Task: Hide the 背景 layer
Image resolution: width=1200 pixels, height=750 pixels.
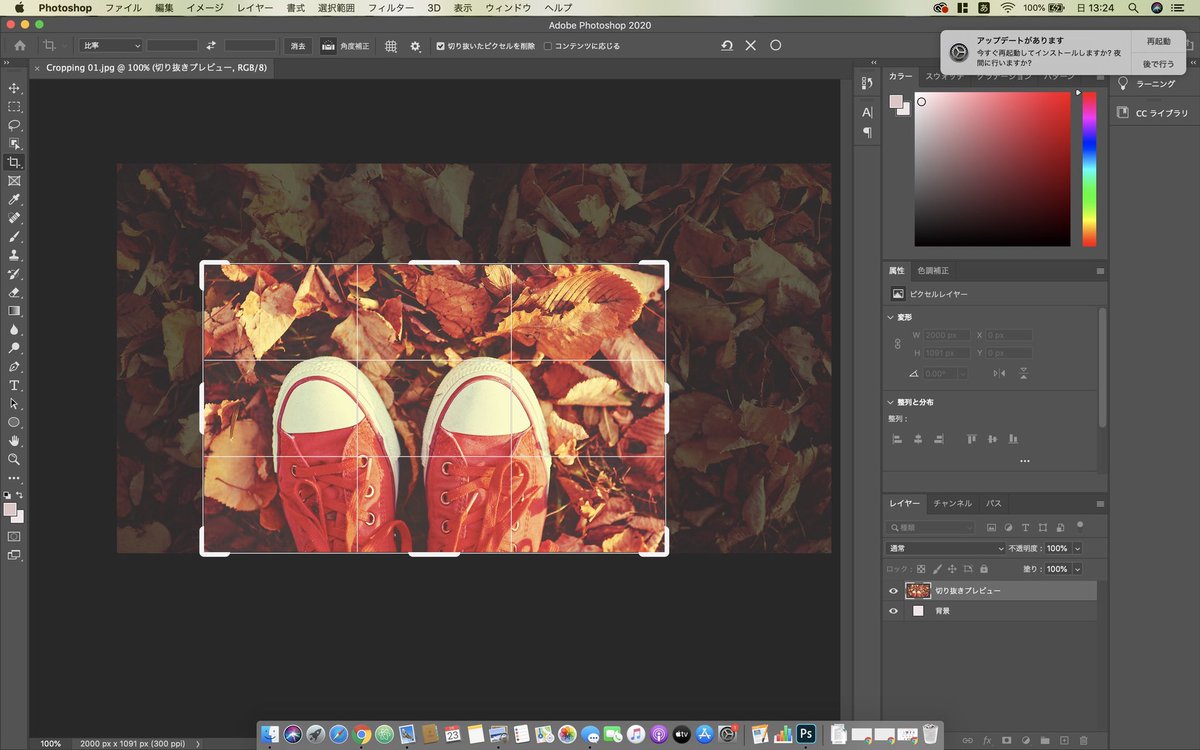Action: tap(894, 610)
